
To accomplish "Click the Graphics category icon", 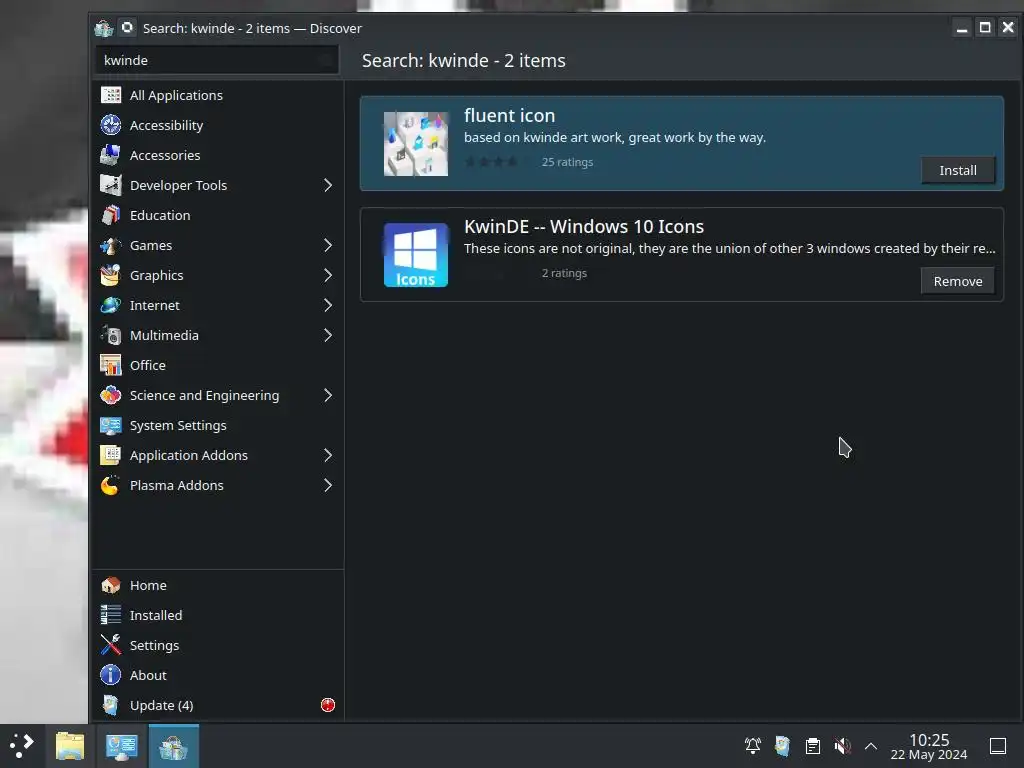I will (x=110, y=275).
